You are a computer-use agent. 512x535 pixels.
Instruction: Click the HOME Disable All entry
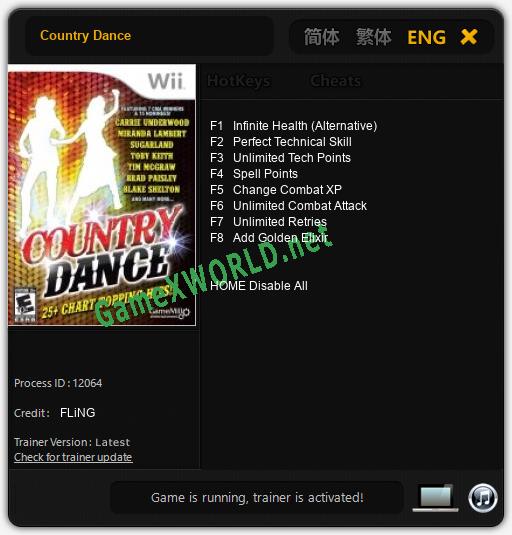click(259, 286)
